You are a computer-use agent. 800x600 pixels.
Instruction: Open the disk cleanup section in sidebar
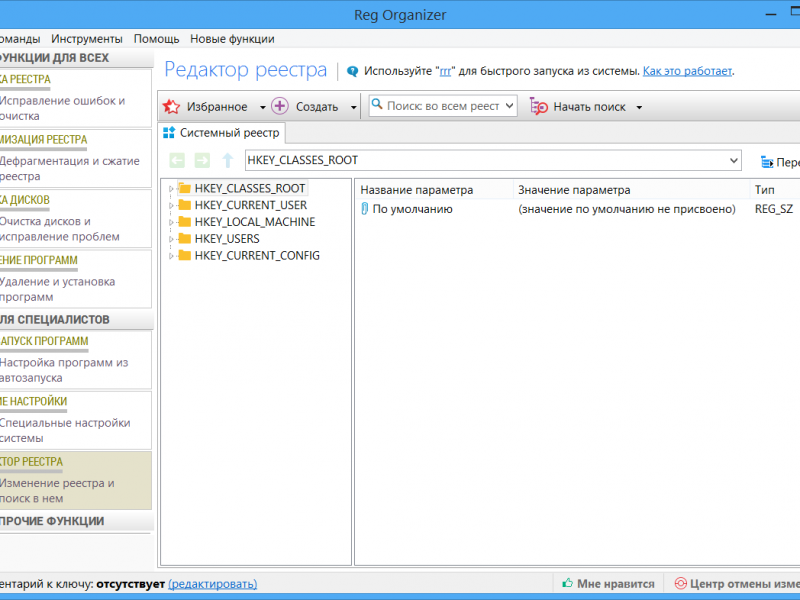coord(76,218)
